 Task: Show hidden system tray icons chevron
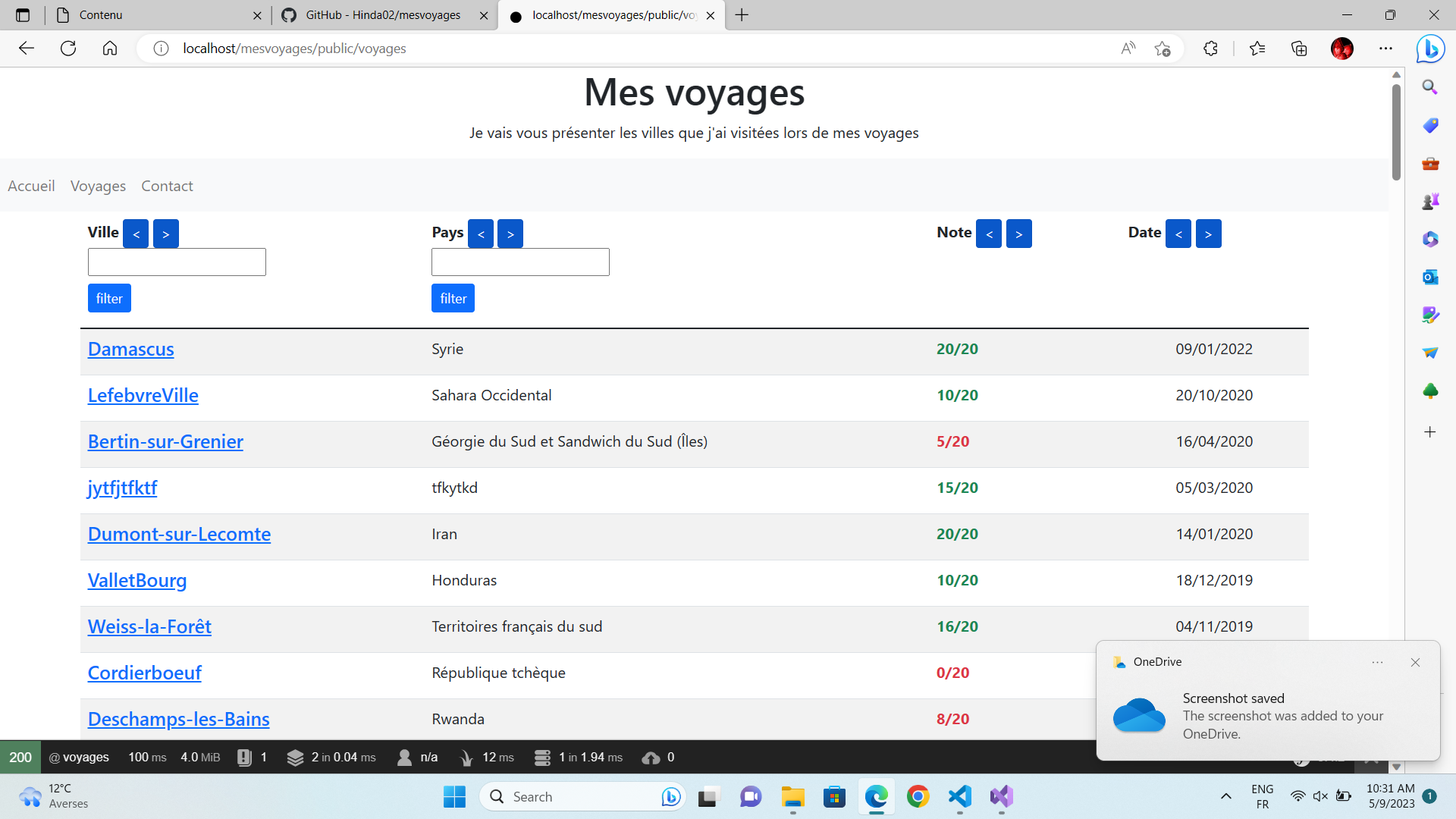pyautogui.click(x=1225, y=796)
